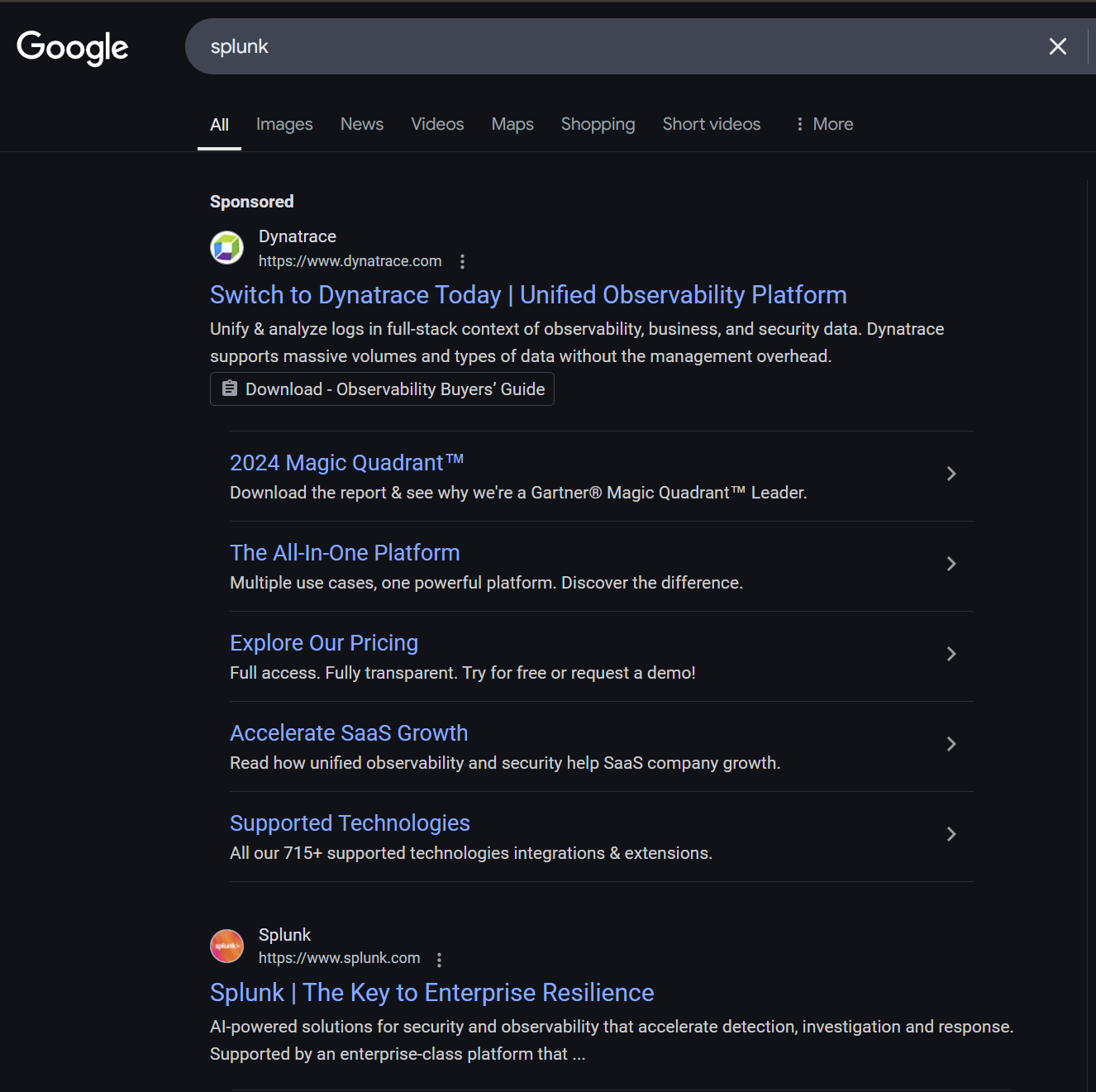Image resolution: width=1096 pixels, height=1092 pixels.
Task: Open the Accelerate SaaS Growth chevron arrow
Action: pos(951,744)
